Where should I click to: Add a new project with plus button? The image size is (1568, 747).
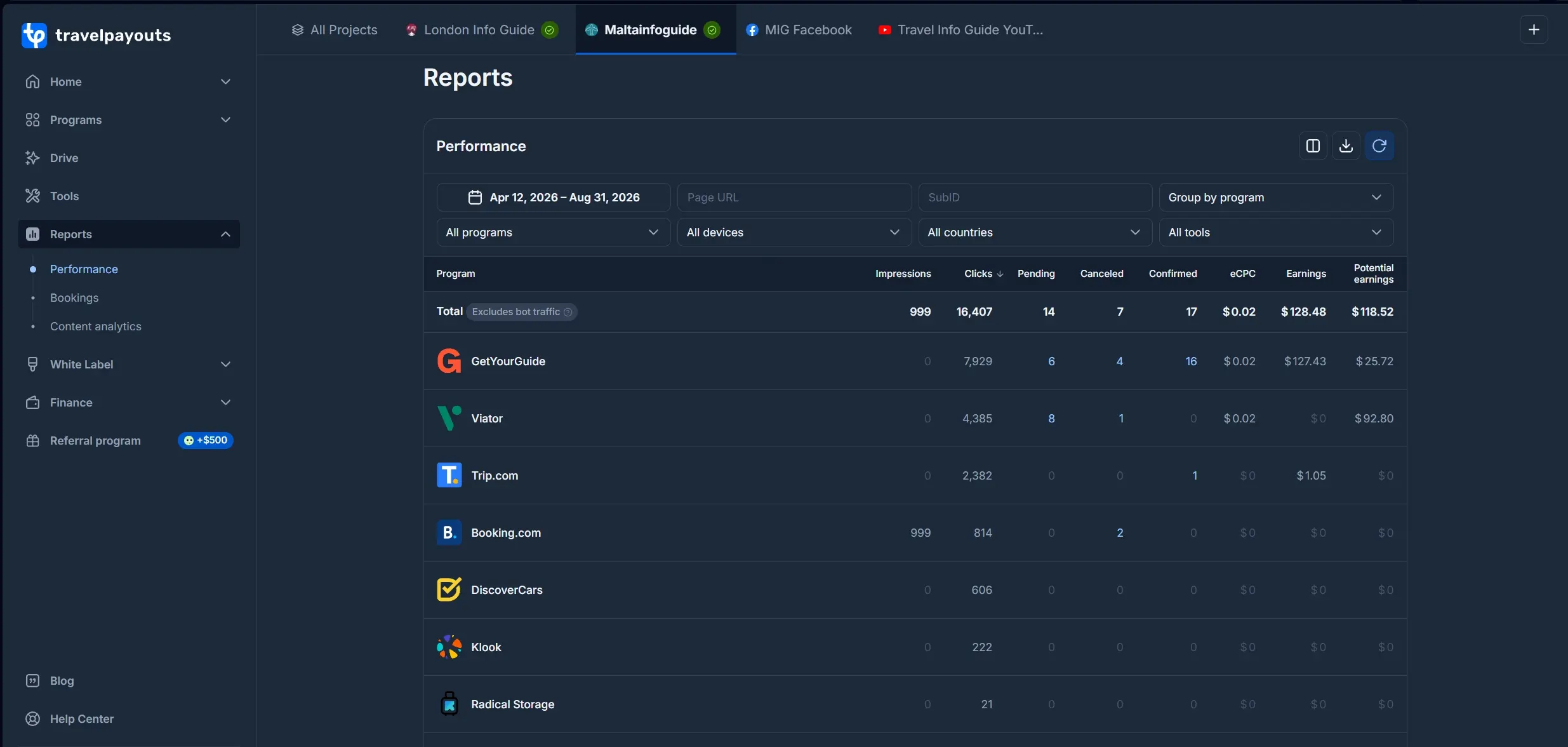[1534, 30]
